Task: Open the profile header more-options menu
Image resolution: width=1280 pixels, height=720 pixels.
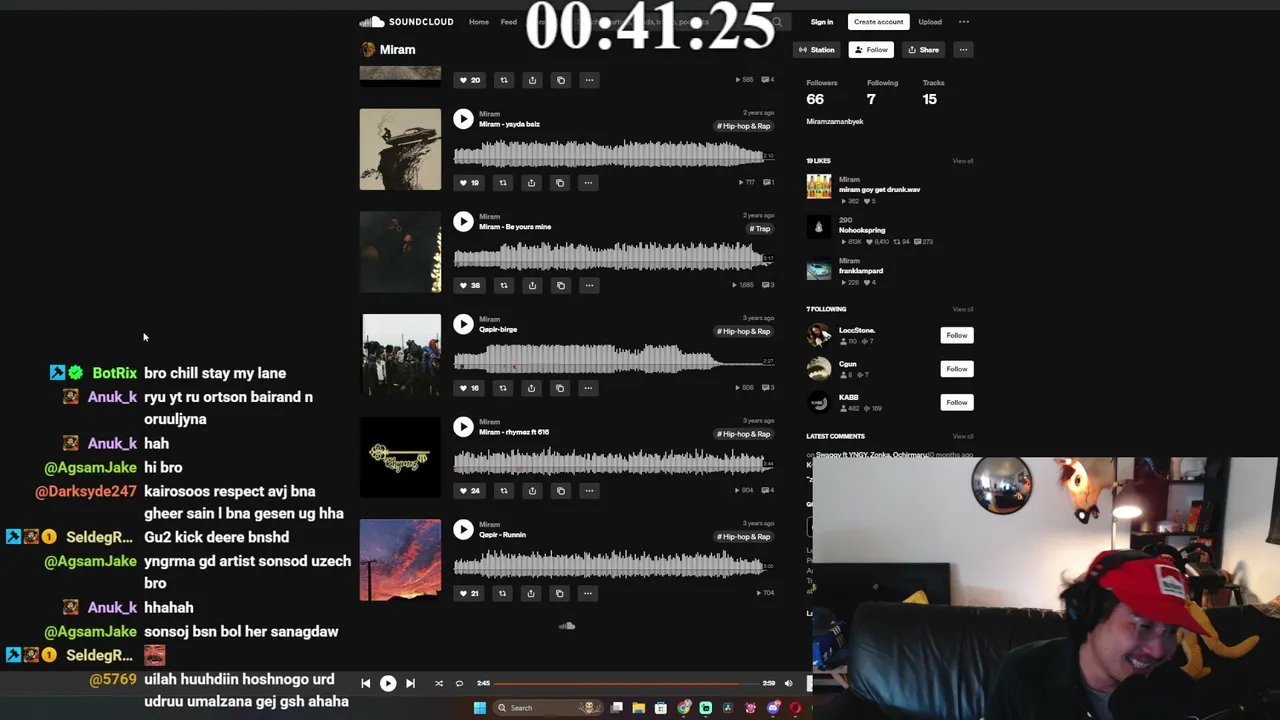Action: [x=963, y=50]
